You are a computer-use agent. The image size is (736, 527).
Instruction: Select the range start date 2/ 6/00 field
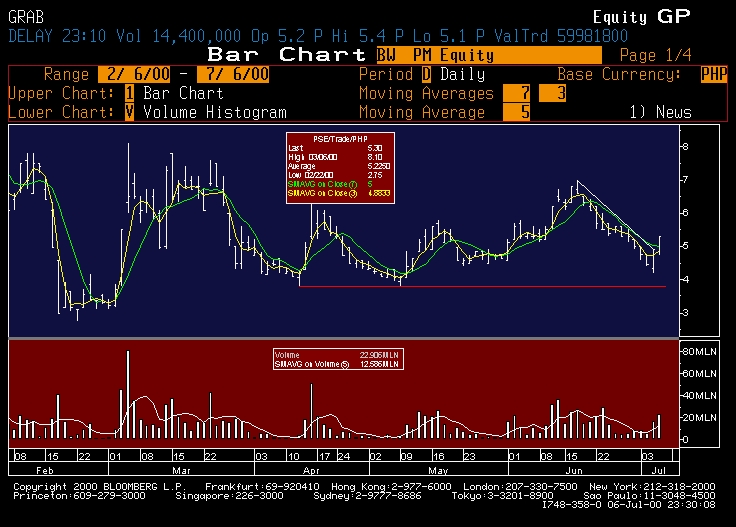[133, 75]
